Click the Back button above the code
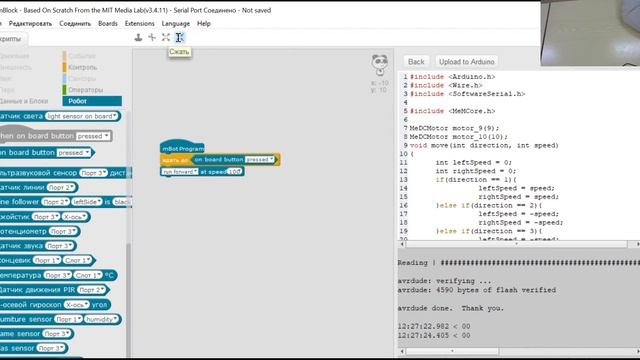The height and width of the screenshot is (360, 640). (x=416, y=62)
